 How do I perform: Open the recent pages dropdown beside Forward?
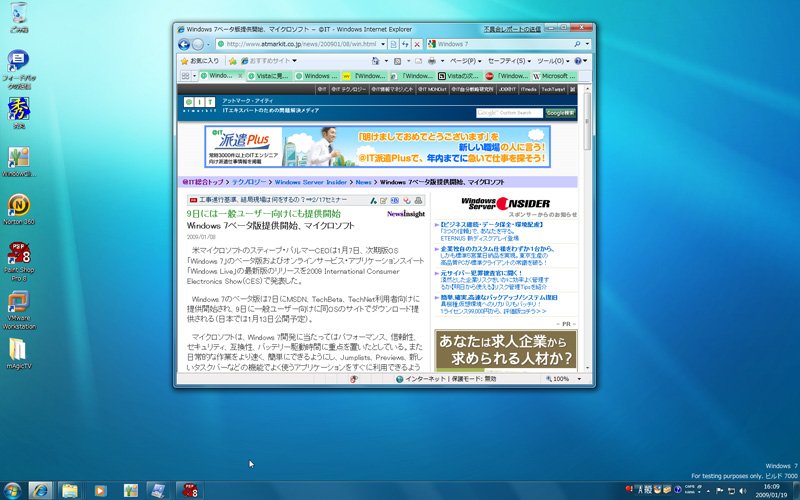(208, 44)
